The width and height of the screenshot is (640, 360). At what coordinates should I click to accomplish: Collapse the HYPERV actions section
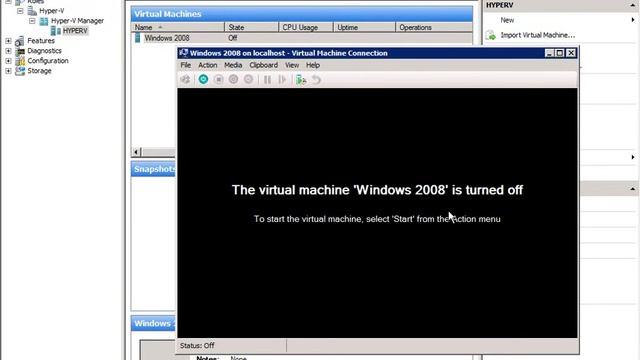[x=633, y=5]
